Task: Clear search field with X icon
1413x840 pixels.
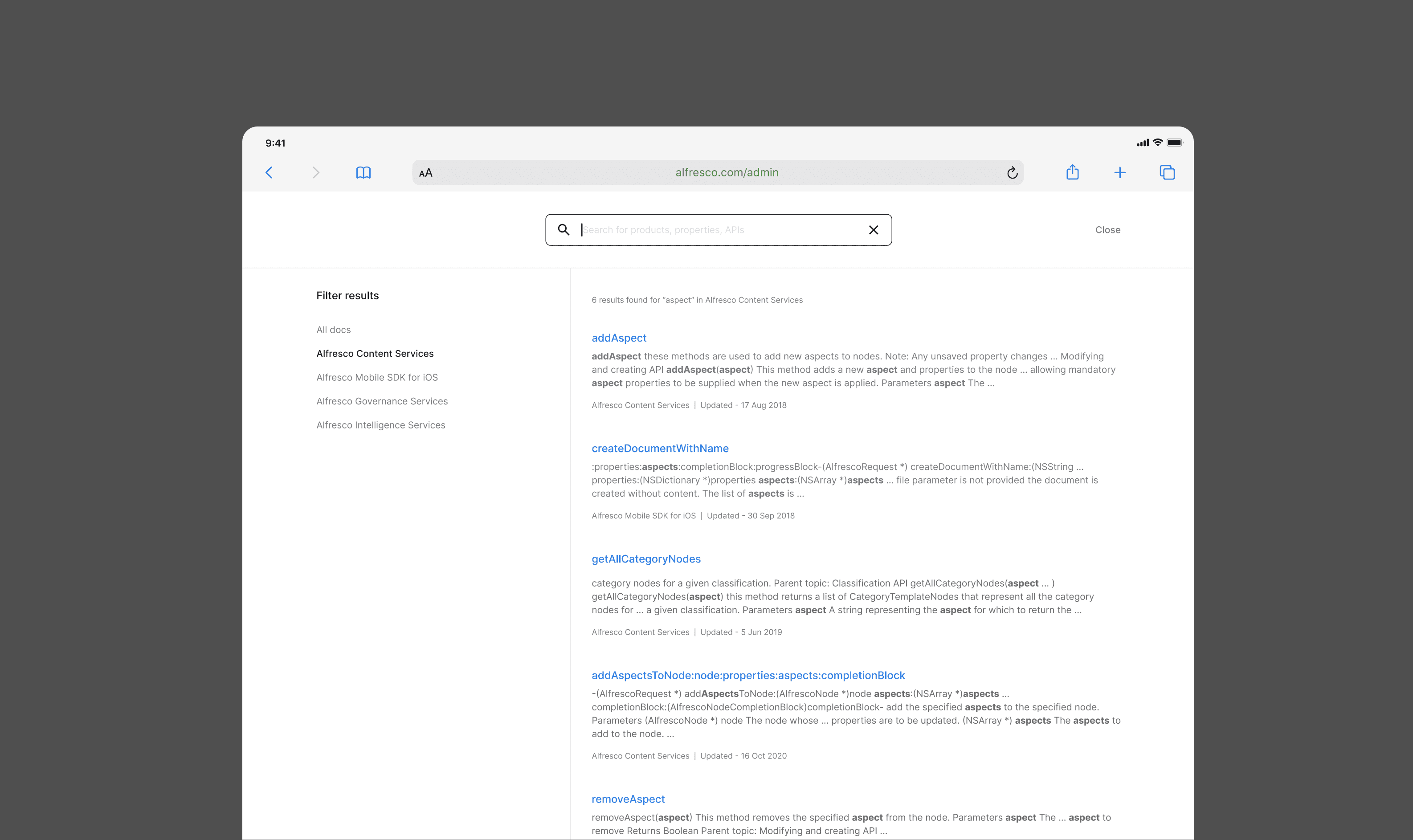Action: [x=874, y=230]
